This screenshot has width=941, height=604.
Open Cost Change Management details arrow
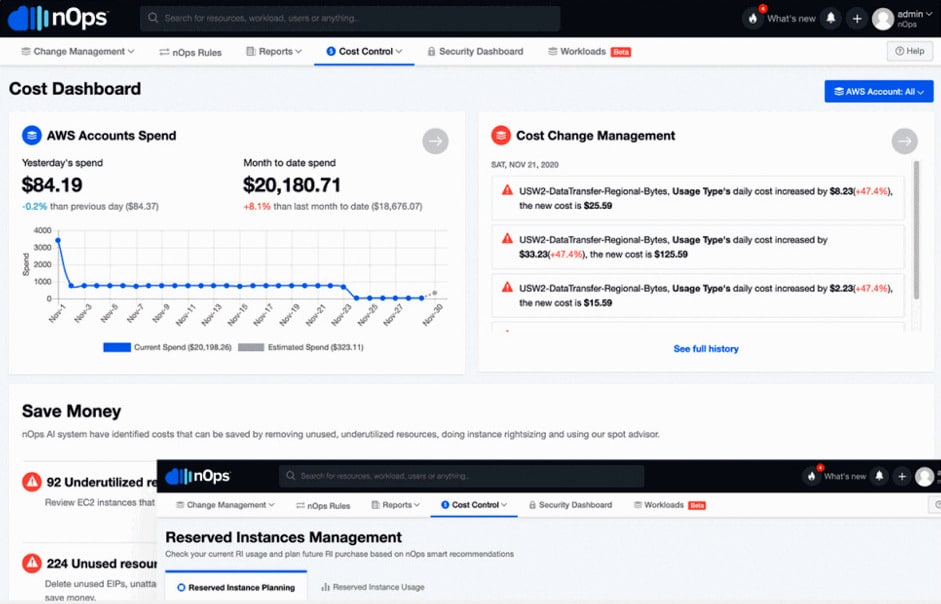(x=904, y=141)
